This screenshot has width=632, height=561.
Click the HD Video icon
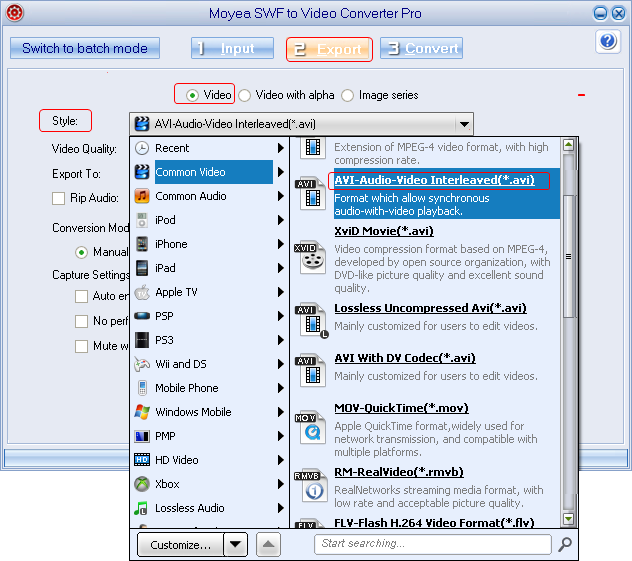(142, 460)
